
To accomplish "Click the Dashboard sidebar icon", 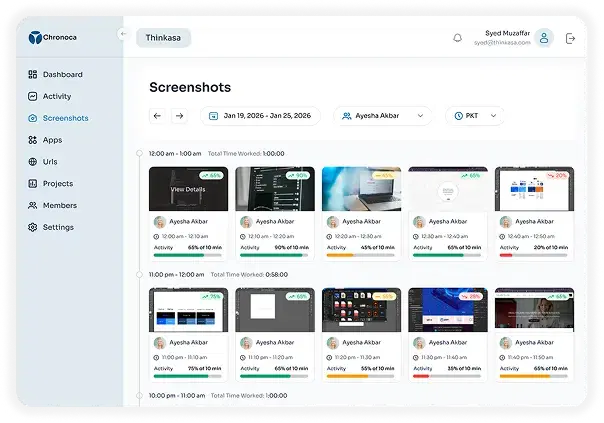I will (x=33, y=74).
